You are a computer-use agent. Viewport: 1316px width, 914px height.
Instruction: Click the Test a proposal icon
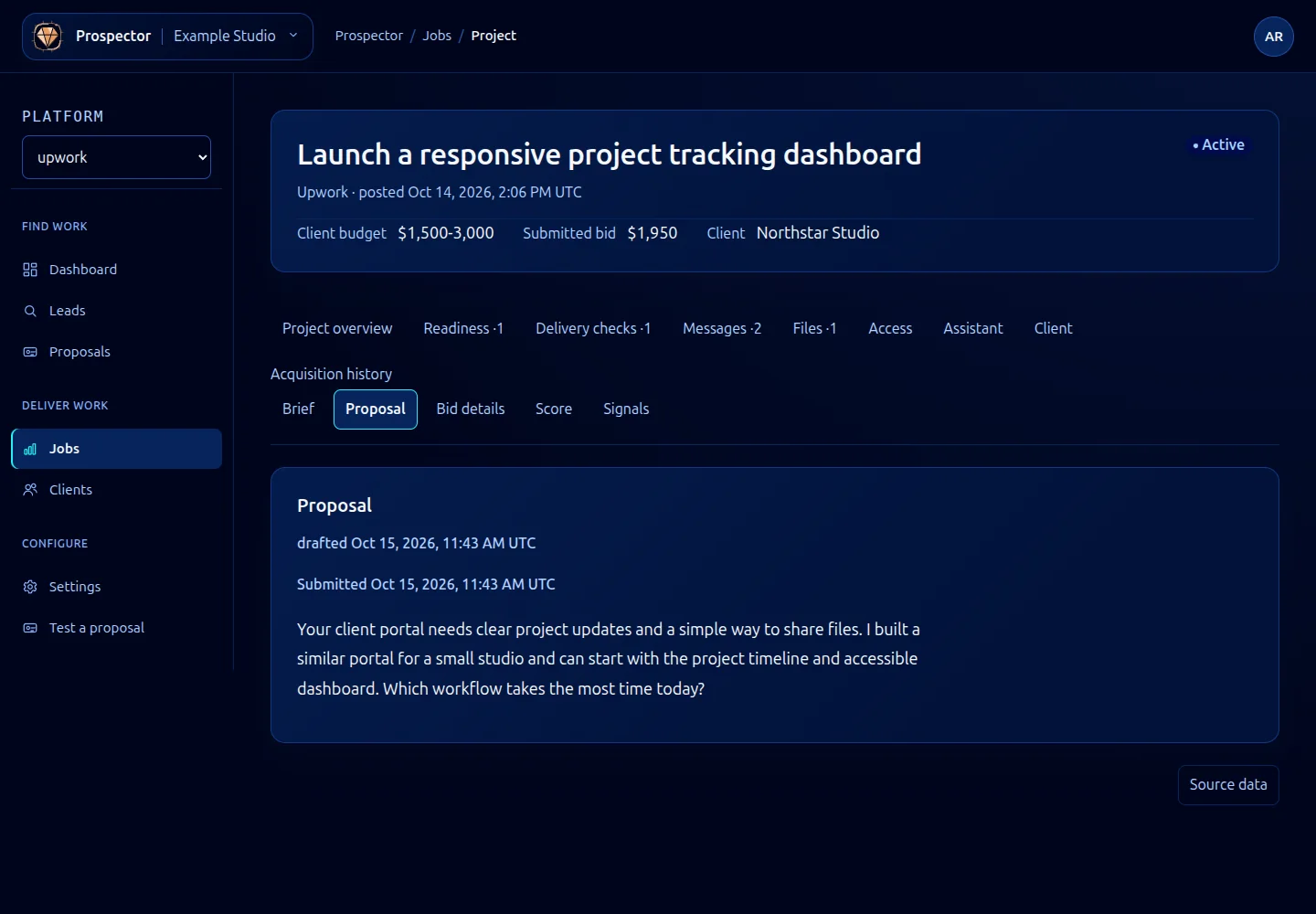click(30, 628)
